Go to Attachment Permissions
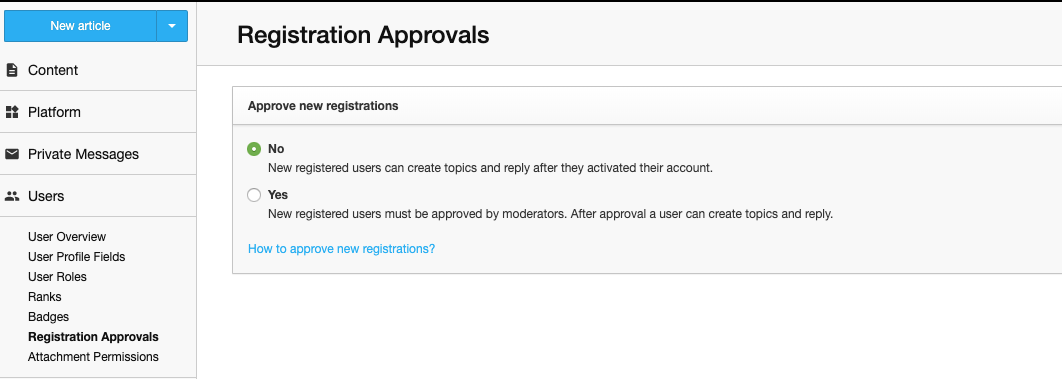This screenshot has width=1062, height=379. (x=93, y=357)
